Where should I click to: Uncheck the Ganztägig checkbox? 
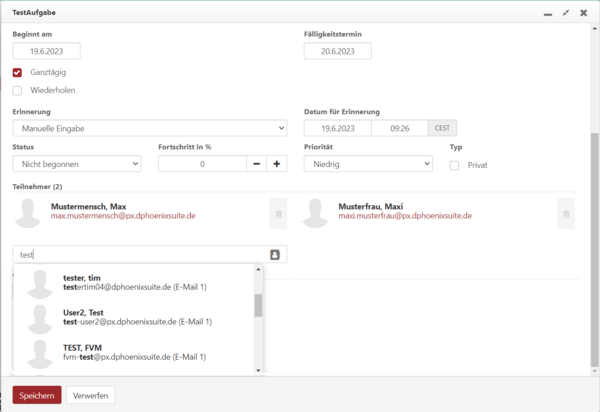[17, 72]
